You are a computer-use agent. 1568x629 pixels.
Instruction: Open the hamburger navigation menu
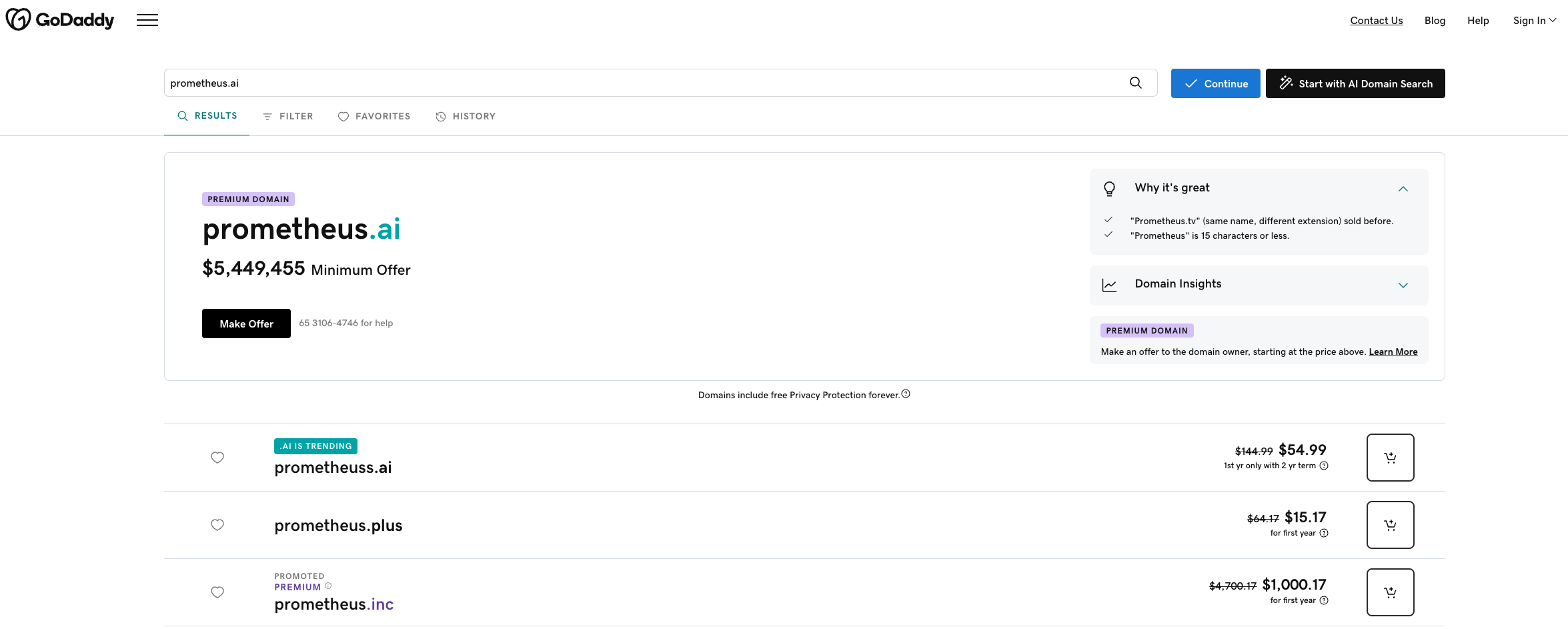[147, 20]
